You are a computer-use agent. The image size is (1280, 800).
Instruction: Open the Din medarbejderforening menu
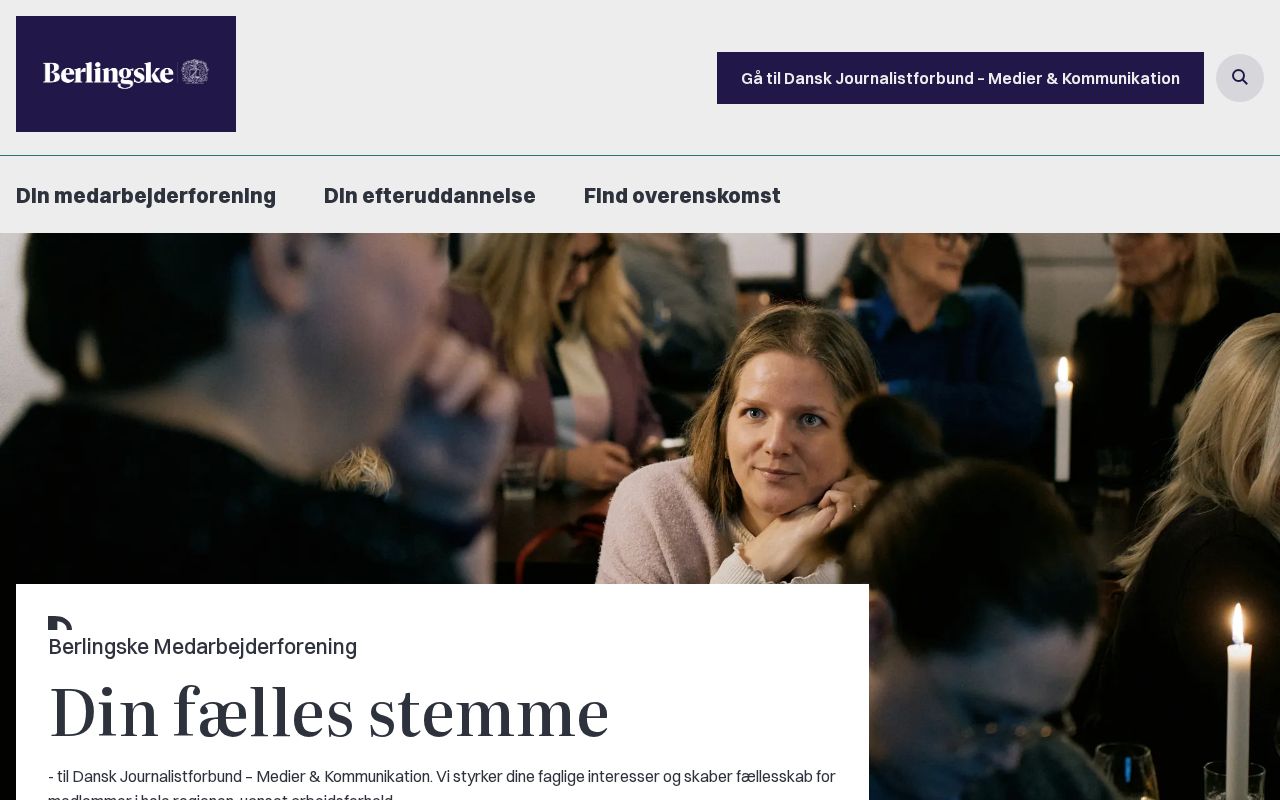click(x=146, y=196)
